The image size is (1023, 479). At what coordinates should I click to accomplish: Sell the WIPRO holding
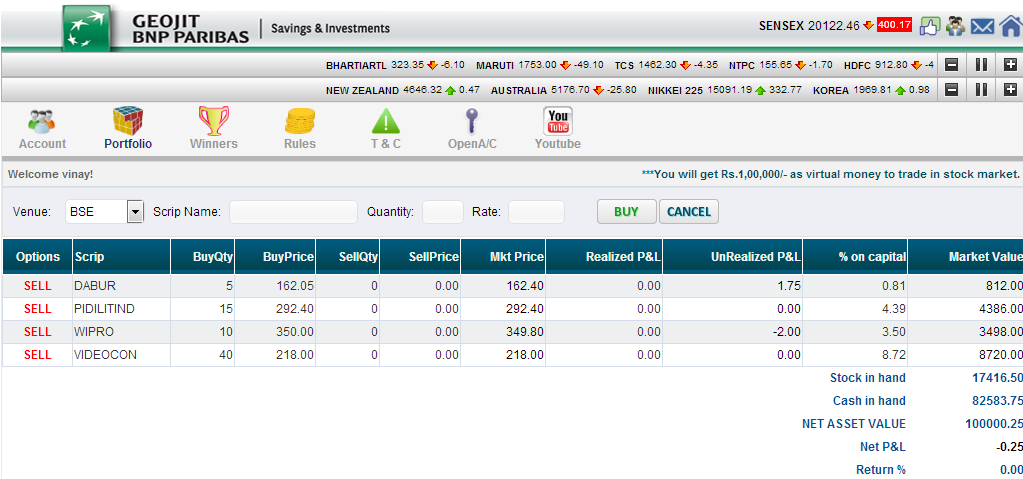[x=37, y=332]
